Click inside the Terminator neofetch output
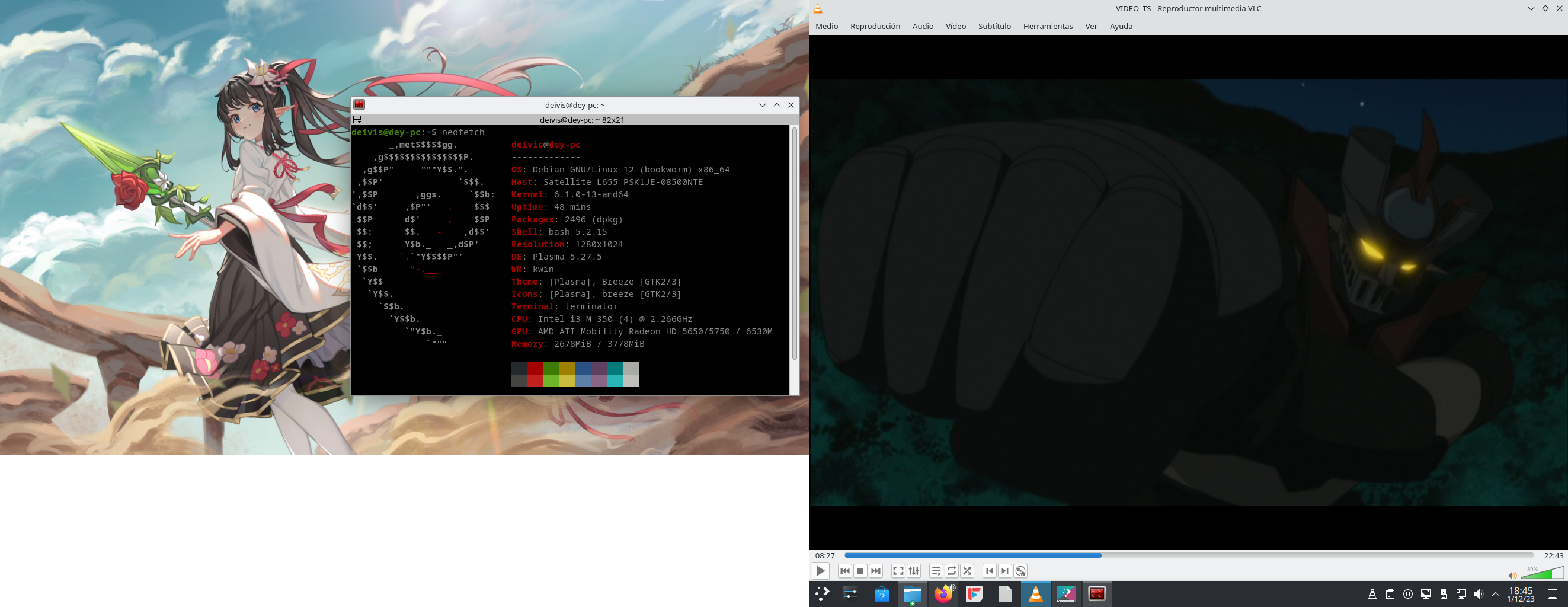This screenshot has width=1568, height=607. coord(570,260)
